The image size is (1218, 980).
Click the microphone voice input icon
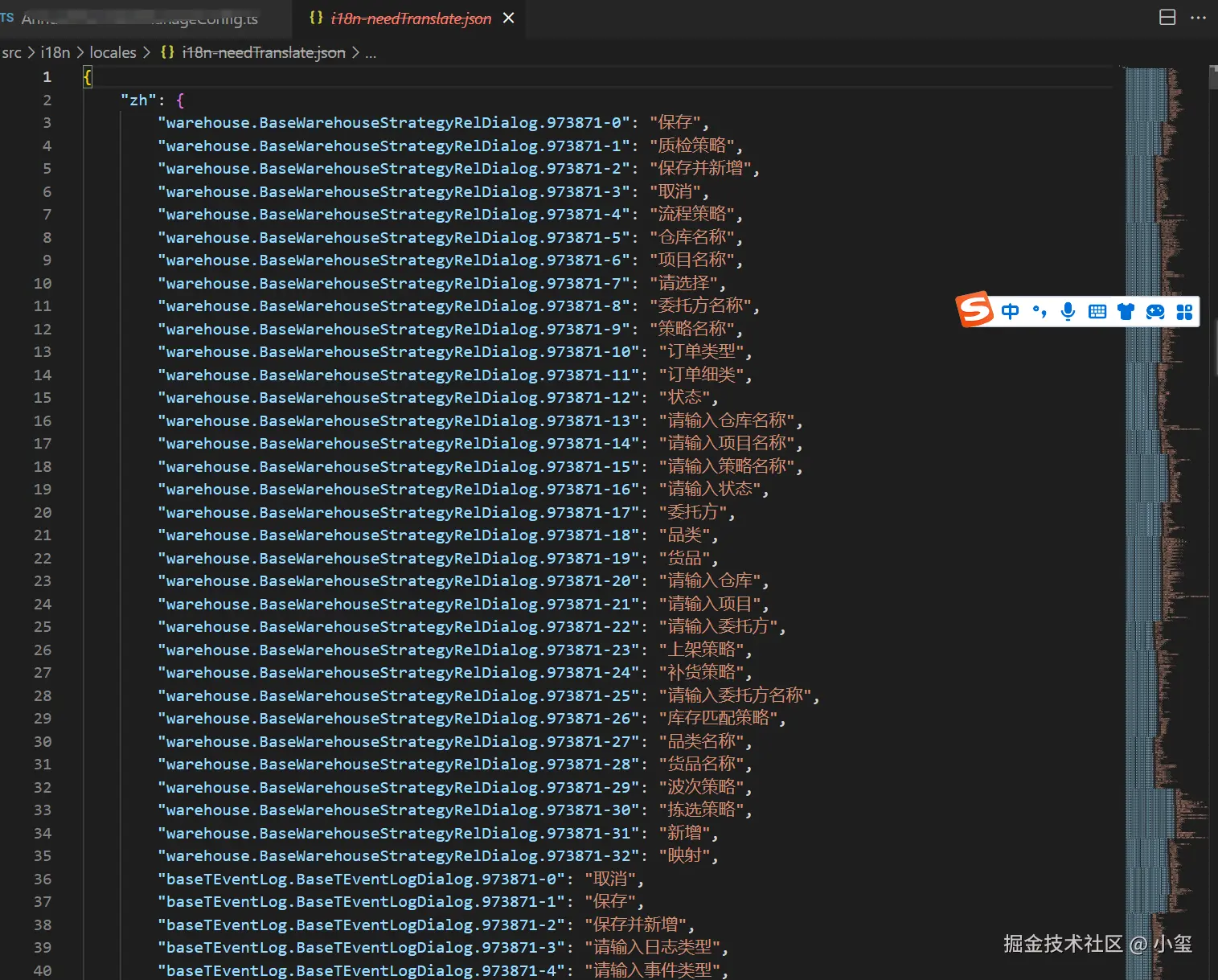point(1068,312)
